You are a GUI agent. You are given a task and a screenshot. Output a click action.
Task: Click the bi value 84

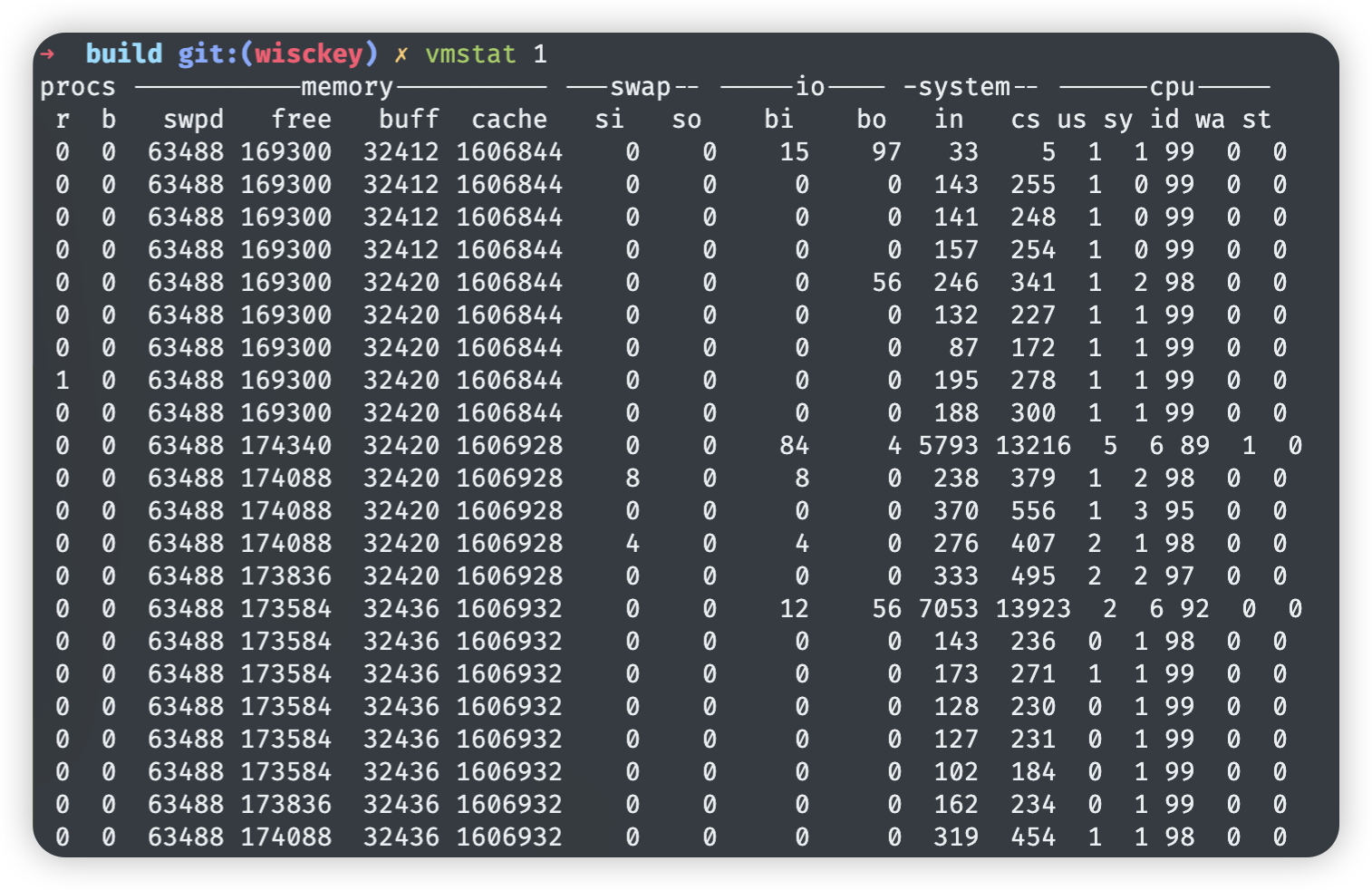coord(794,446)
